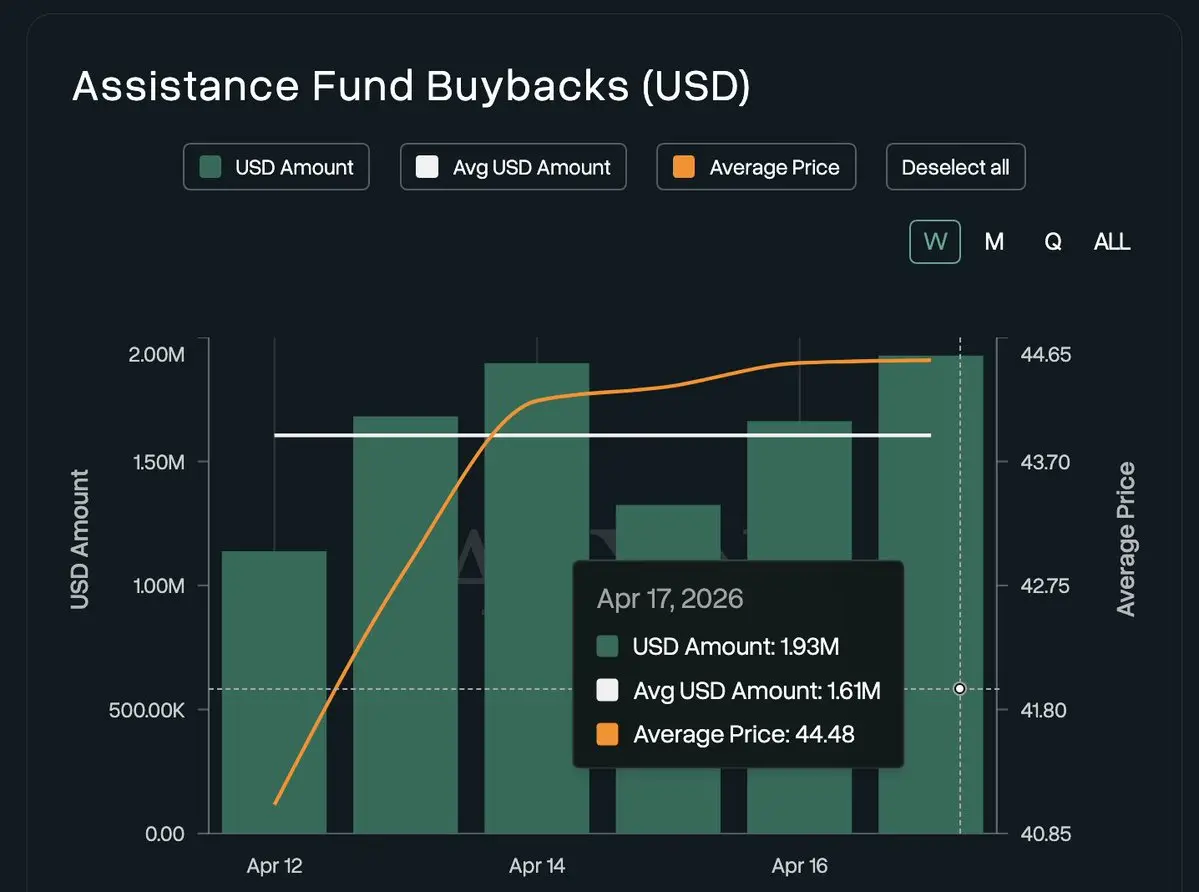Click the Apr 16 x-axis label
This screenshot has width=1199, height=892.
(800, 866)
